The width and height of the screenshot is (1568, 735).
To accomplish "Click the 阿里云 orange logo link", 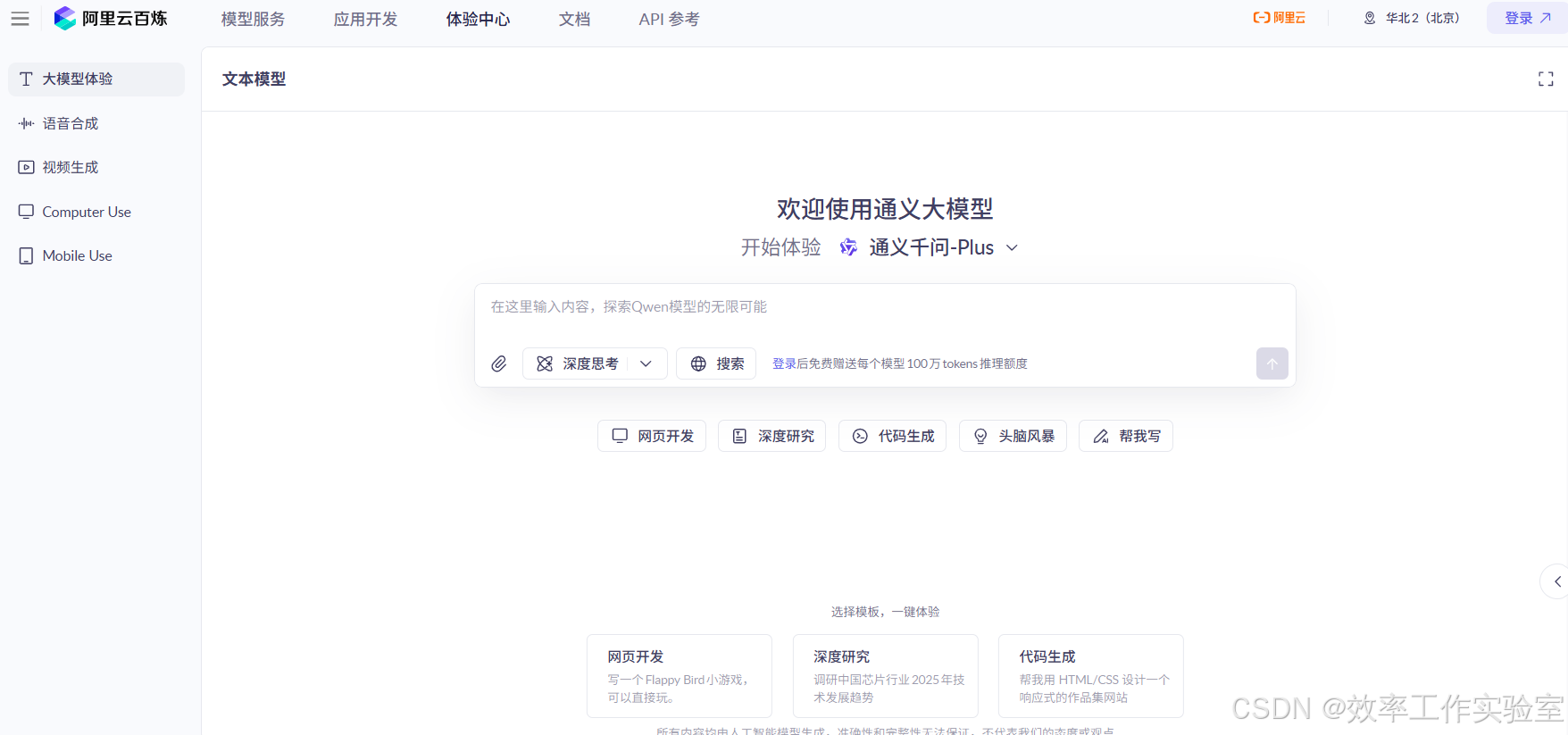I will point(1279,18).
